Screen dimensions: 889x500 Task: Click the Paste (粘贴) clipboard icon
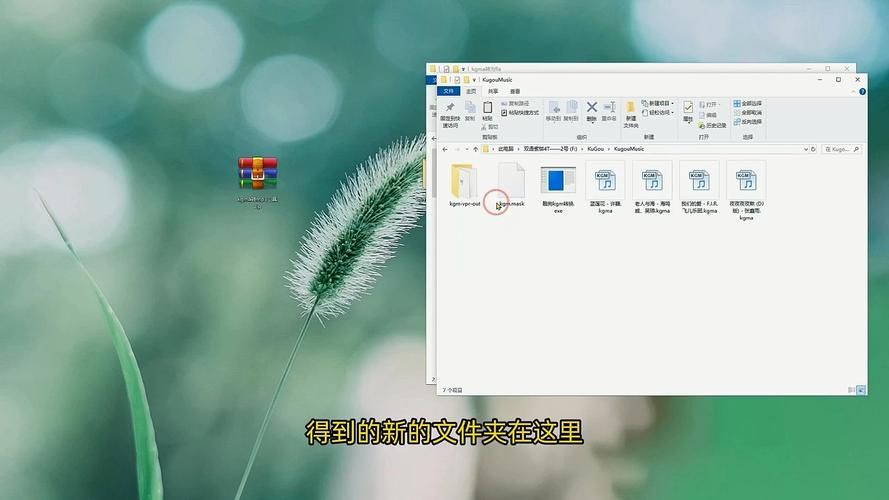pos(487,109)
